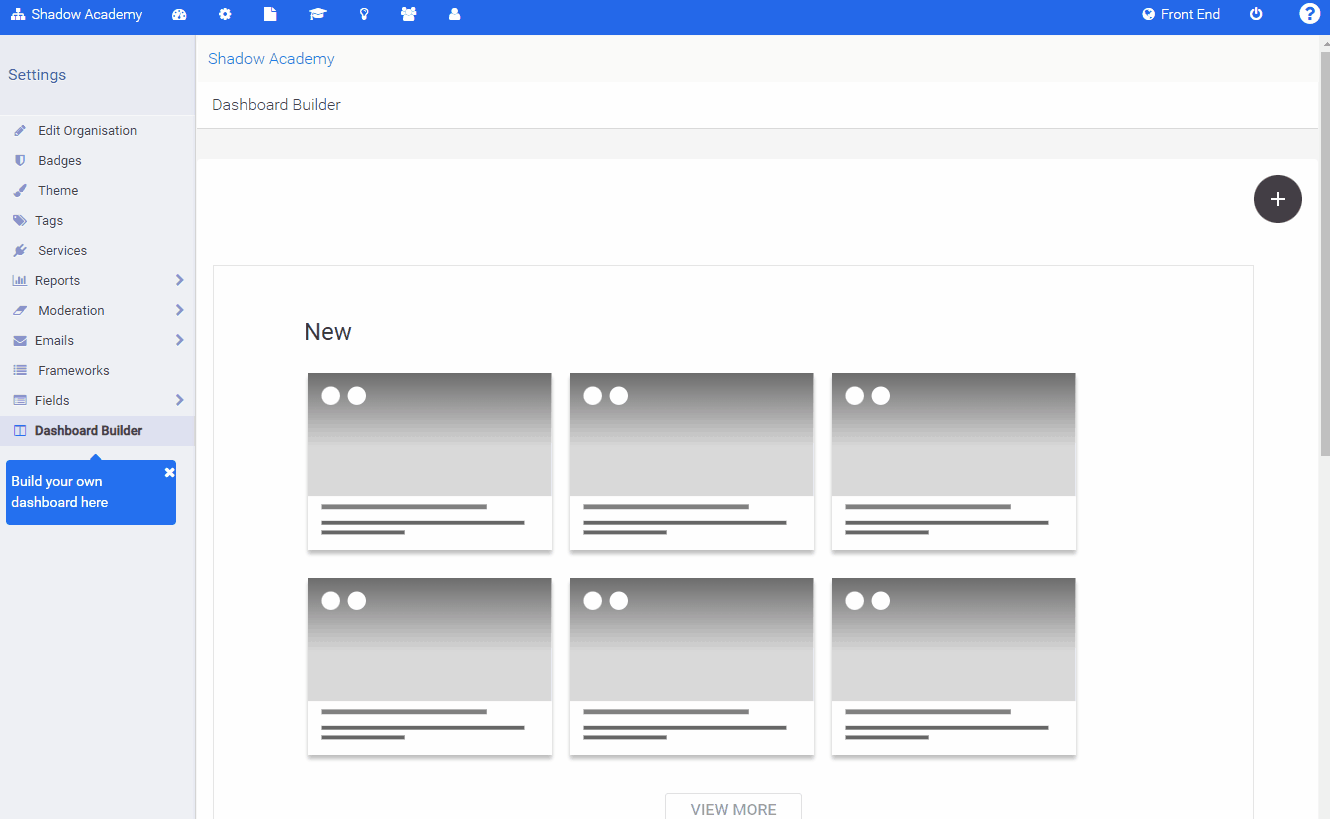Image resolution: width=1330 pixels, height=819 pixels.
Task: Click the power logout icon
Action: click(x=1256, y=14)
